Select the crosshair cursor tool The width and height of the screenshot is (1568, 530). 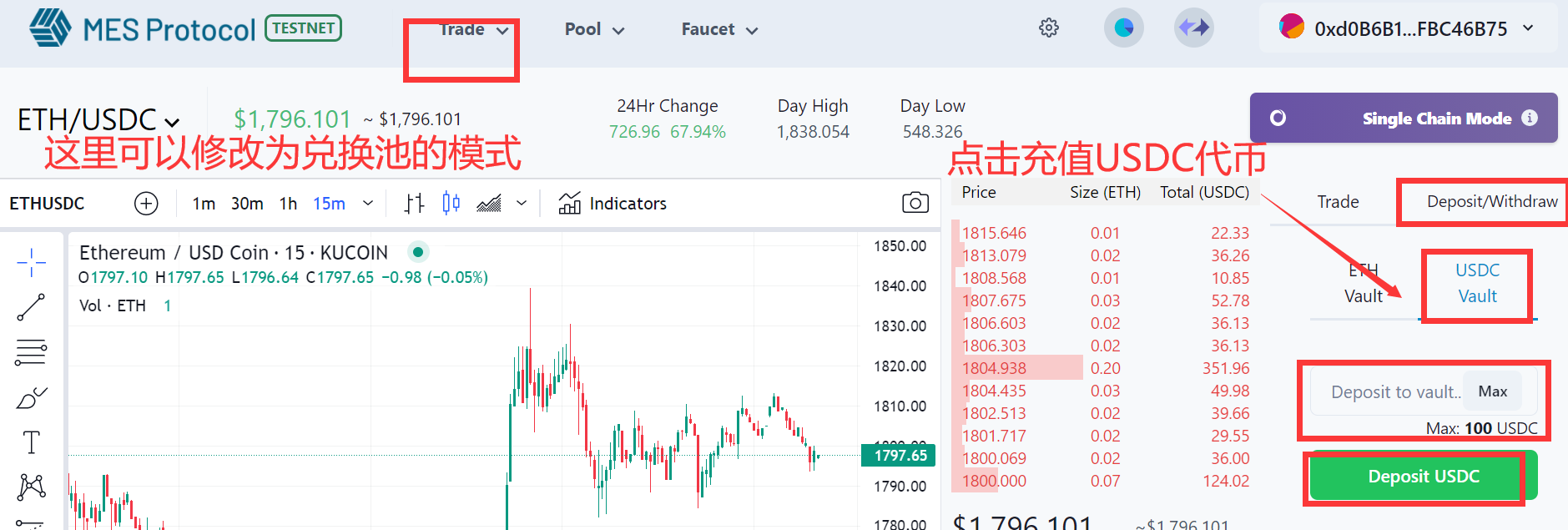31,262
